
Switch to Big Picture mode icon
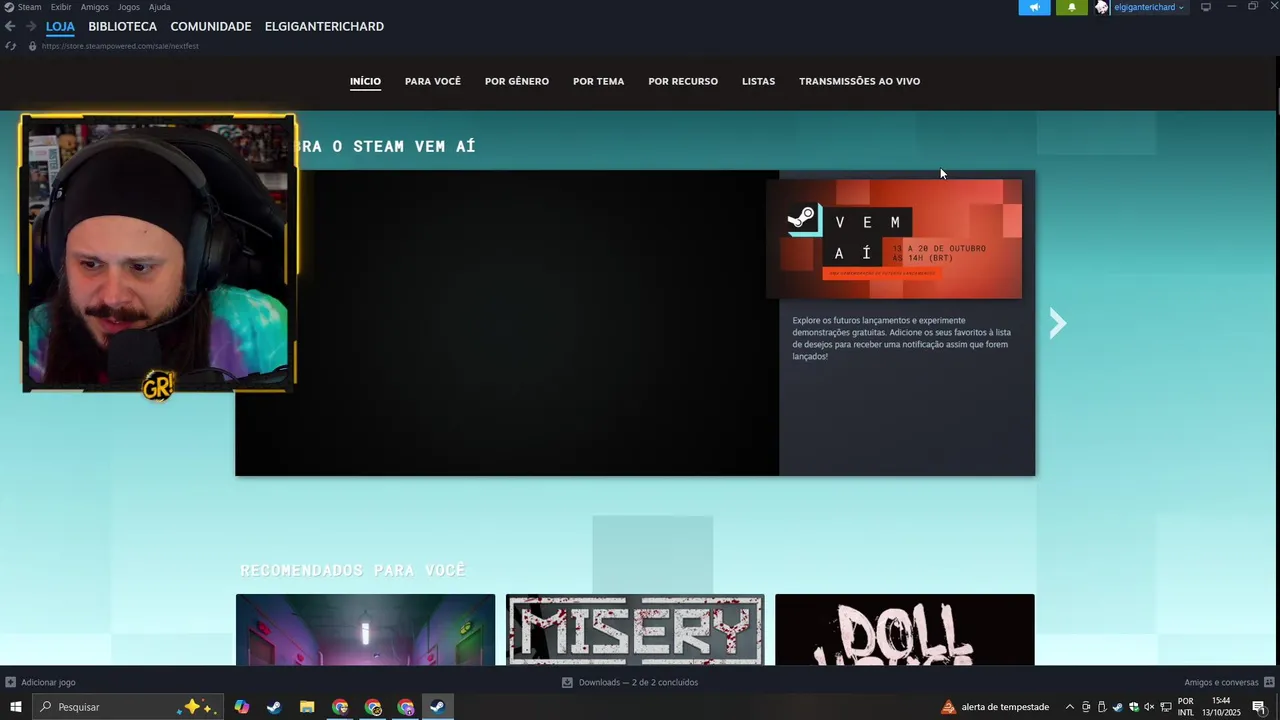[1206, 7]
